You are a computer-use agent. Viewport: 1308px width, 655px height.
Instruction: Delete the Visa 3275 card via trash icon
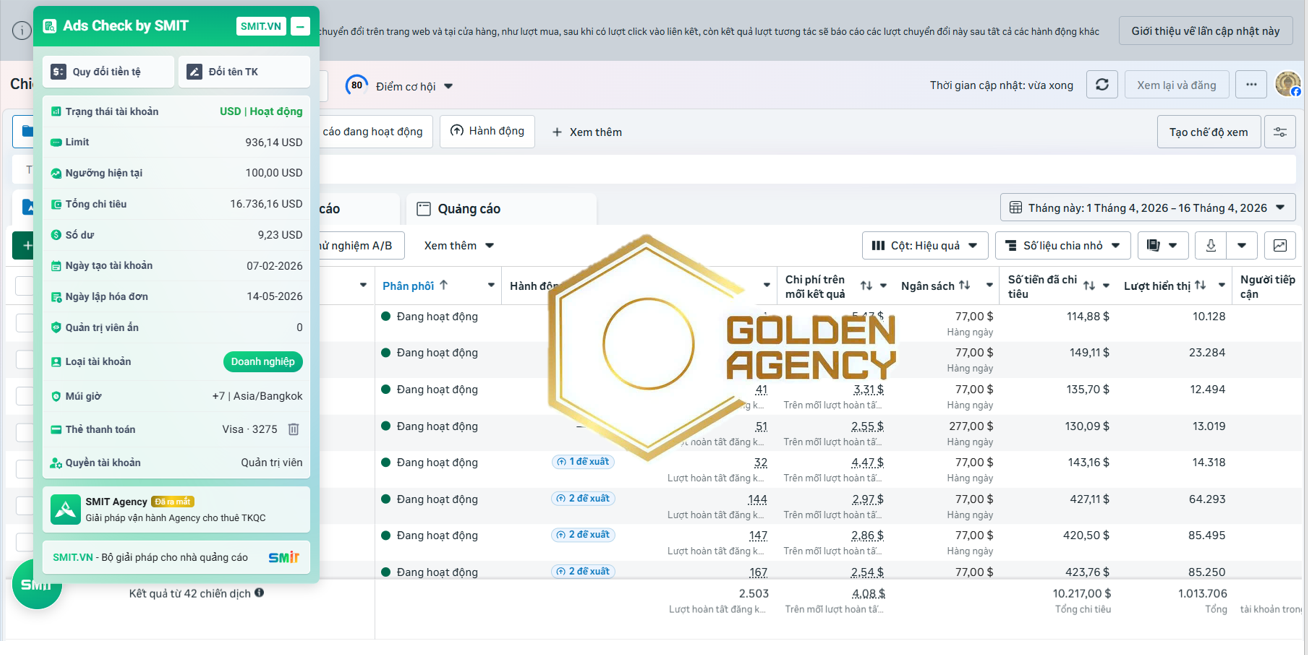point(294,429)
